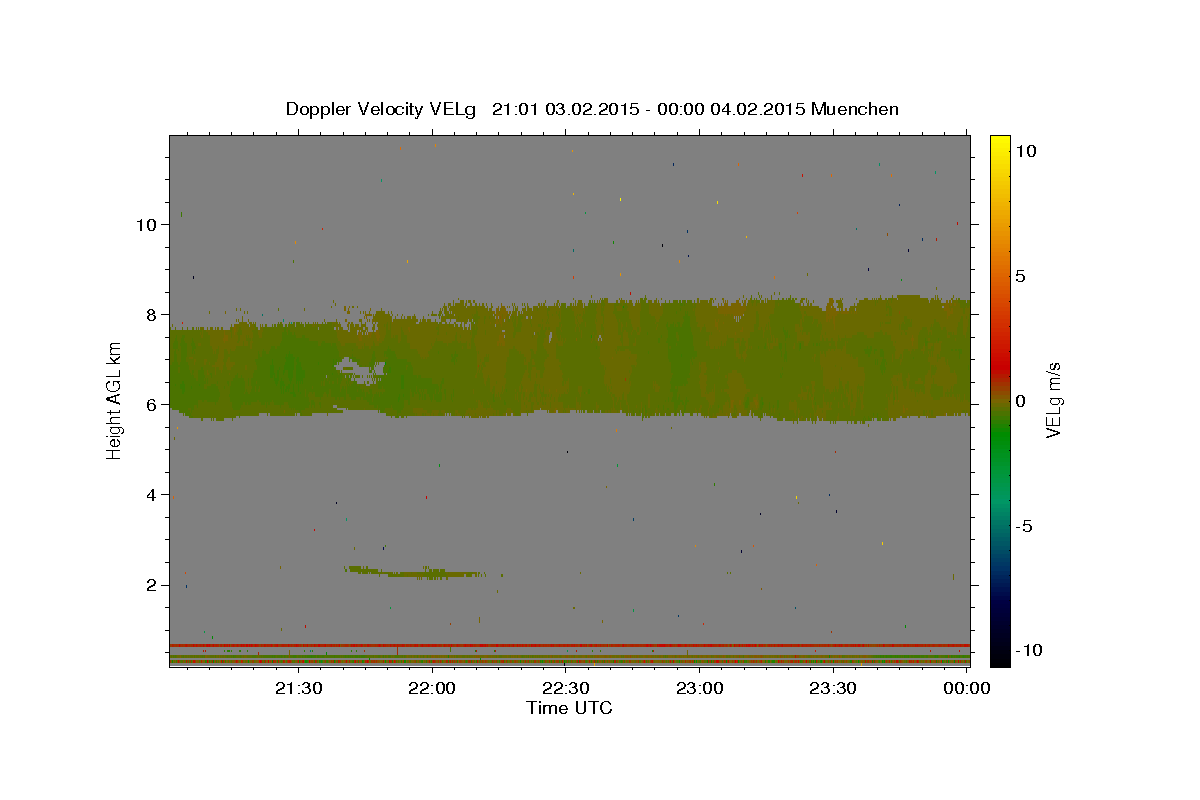This screenshot has width=1200, height=800.
Task: Click the colorbar tick label '0'
Action: click(x=1020, y=401)
